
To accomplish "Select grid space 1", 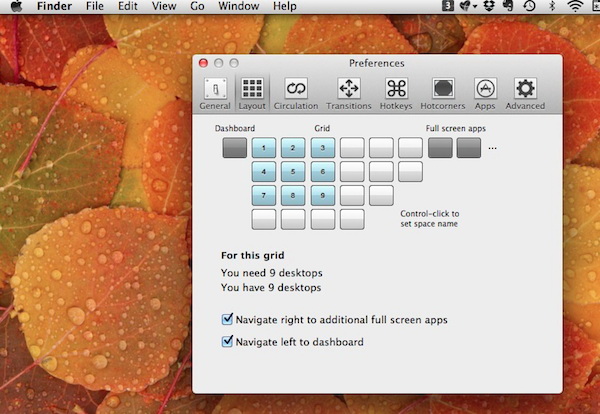I will coord(264,148).
